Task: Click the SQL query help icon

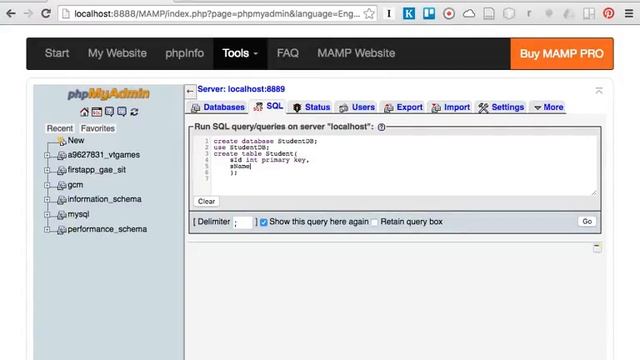Action: coord(381,127)
